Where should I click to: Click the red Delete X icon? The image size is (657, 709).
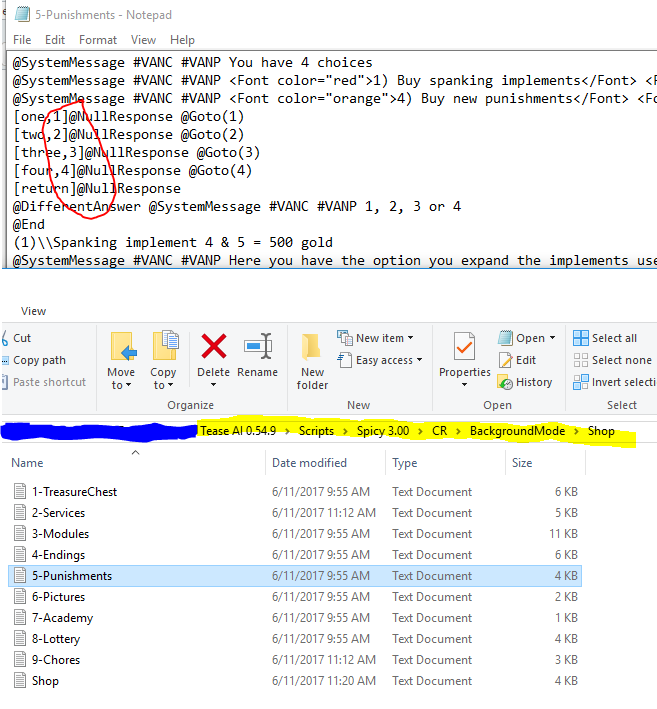(213, 346)
